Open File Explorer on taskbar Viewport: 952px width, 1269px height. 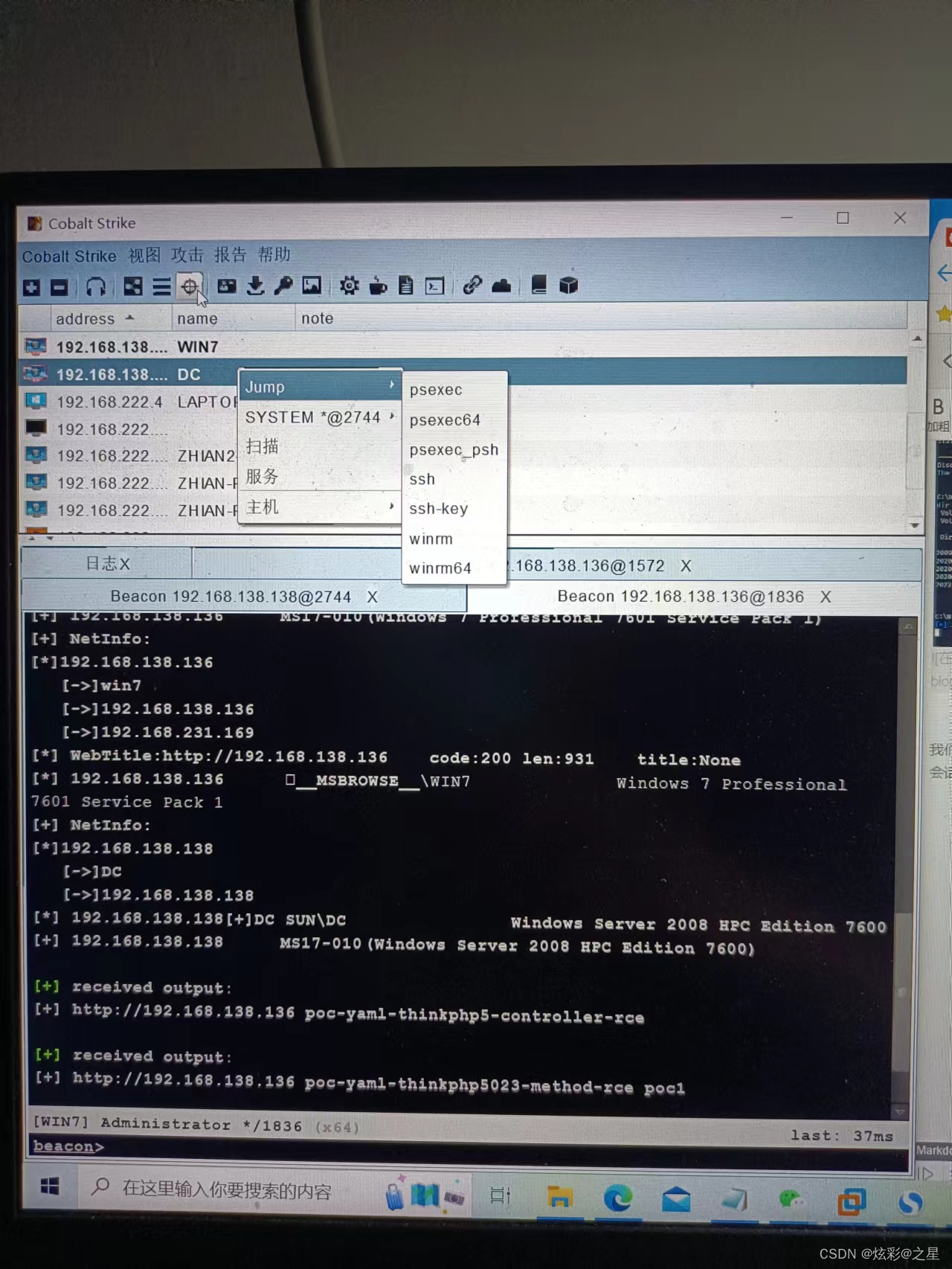559,1197
